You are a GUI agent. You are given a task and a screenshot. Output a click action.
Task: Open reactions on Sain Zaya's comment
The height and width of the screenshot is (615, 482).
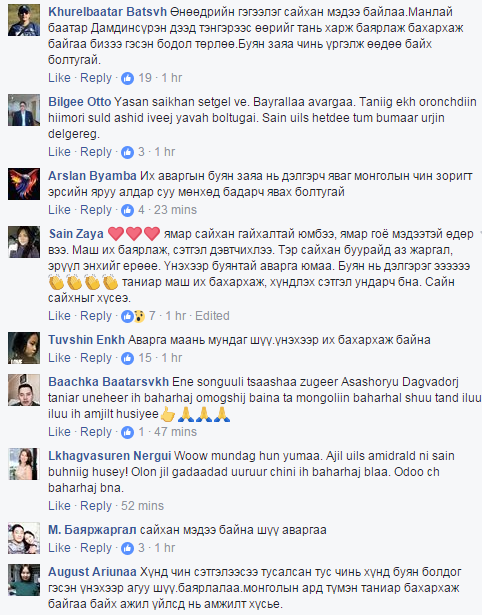coord(133,316)
